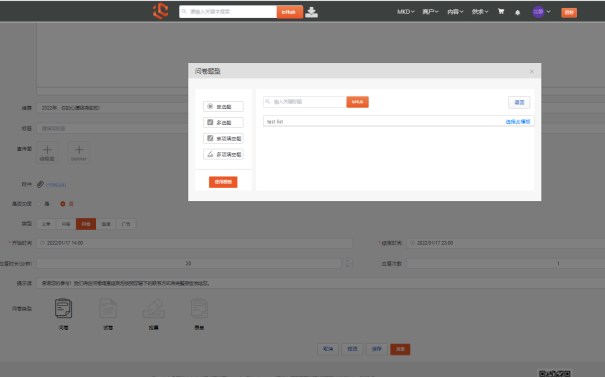Switch to the second type tab
This screenshot has width=605, height=378.
pyautogui.click(x=66, y=224)
